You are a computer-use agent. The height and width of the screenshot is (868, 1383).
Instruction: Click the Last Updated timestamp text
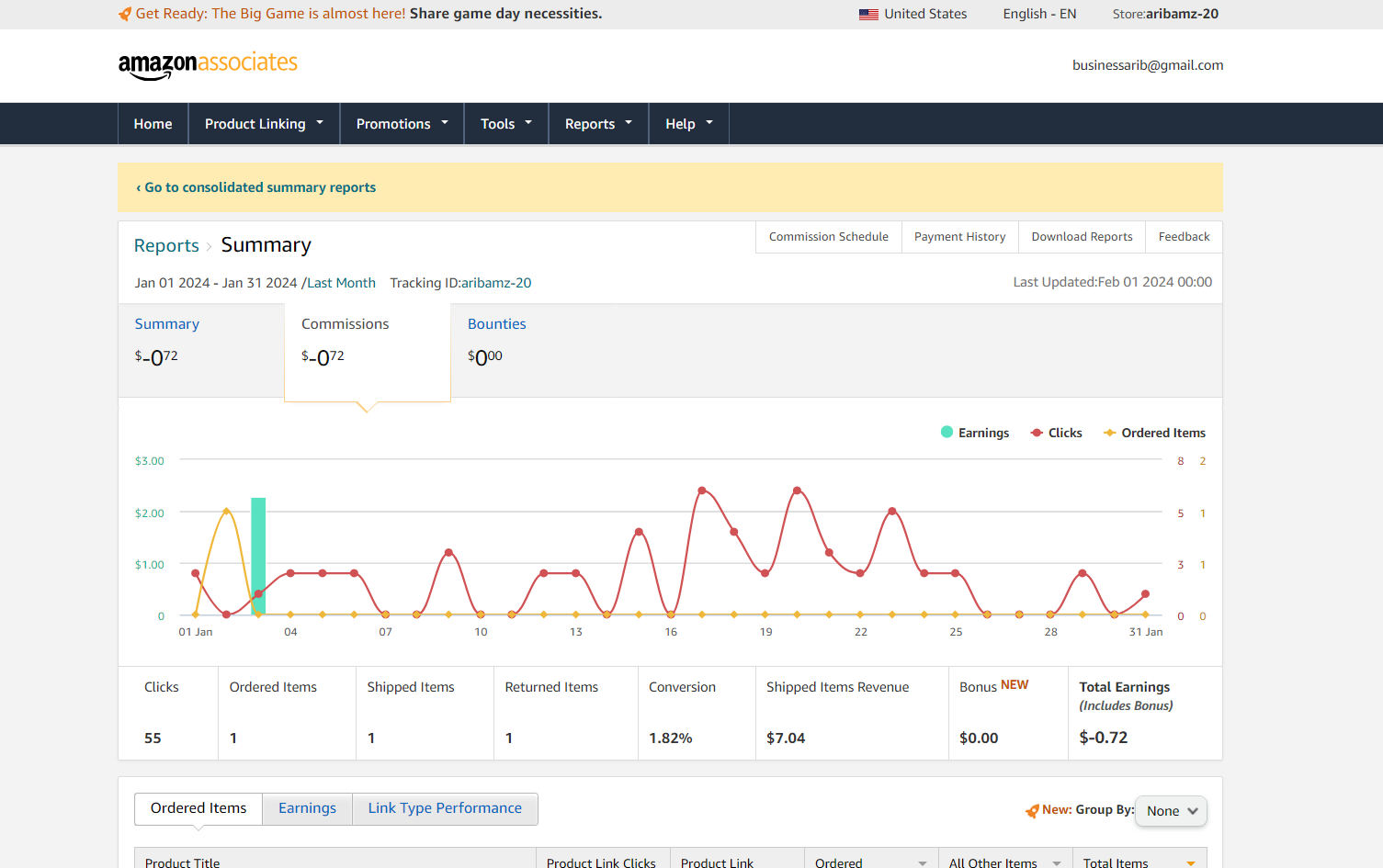pos(1113,282)
